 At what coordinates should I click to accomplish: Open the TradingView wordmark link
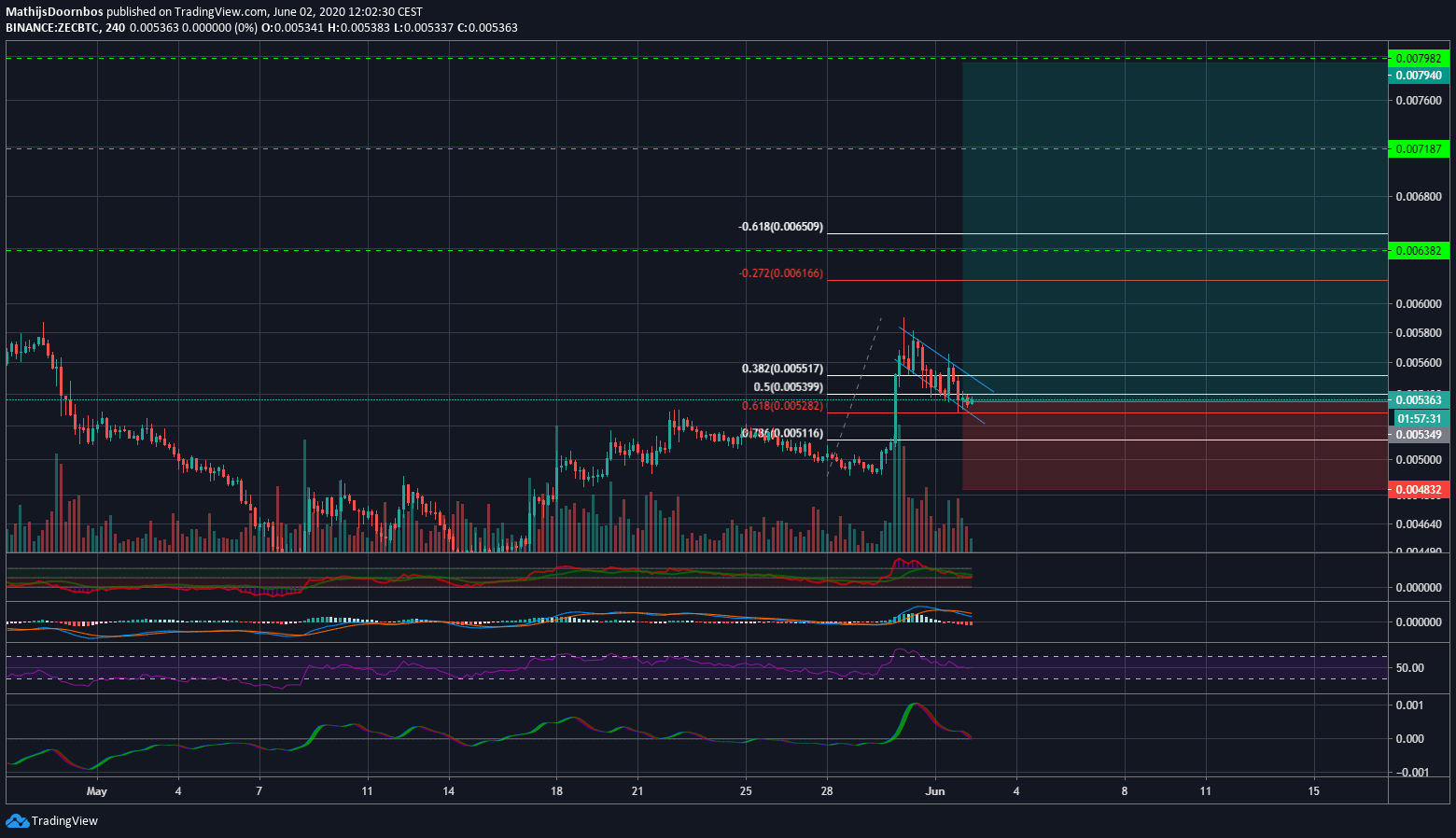(64, 821)
